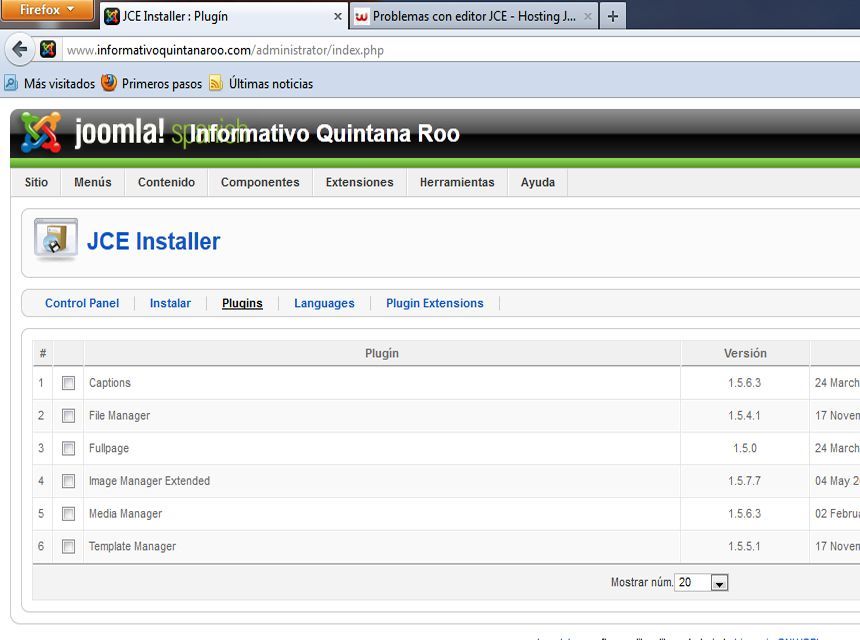860x640 pixels.
Task: Click version 1.5.4.1 of File Manager
Action: coord(744,416)
